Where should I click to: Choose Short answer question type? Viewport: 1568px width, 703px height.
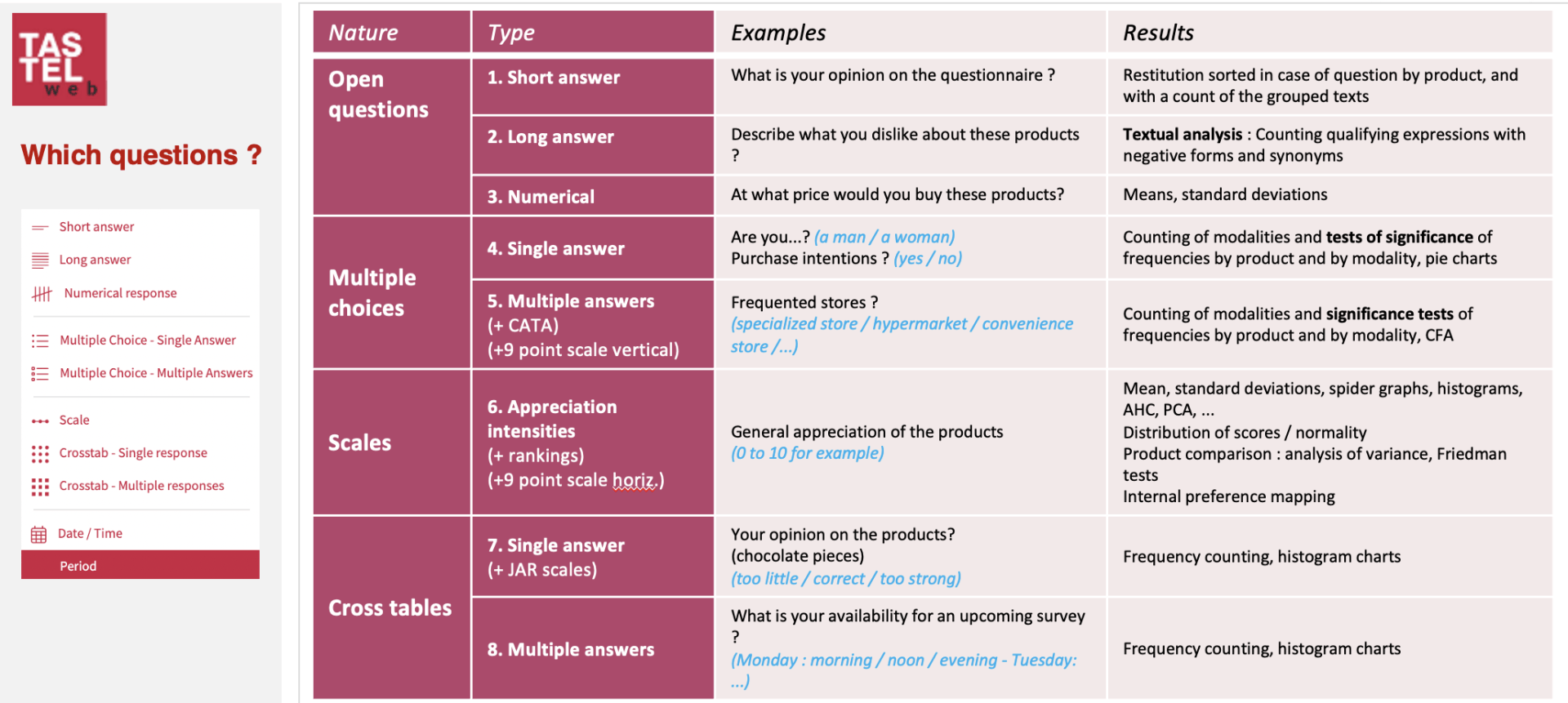tap(96, 227)
